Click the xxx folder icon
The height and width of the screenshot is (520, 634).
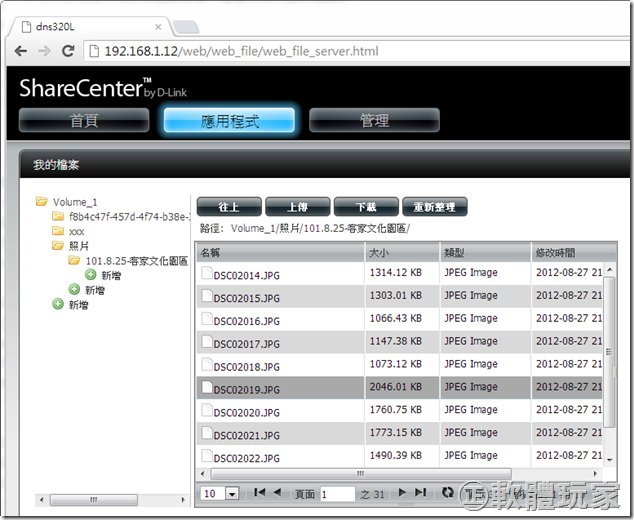pyautogui.click(x=58, y=230)
